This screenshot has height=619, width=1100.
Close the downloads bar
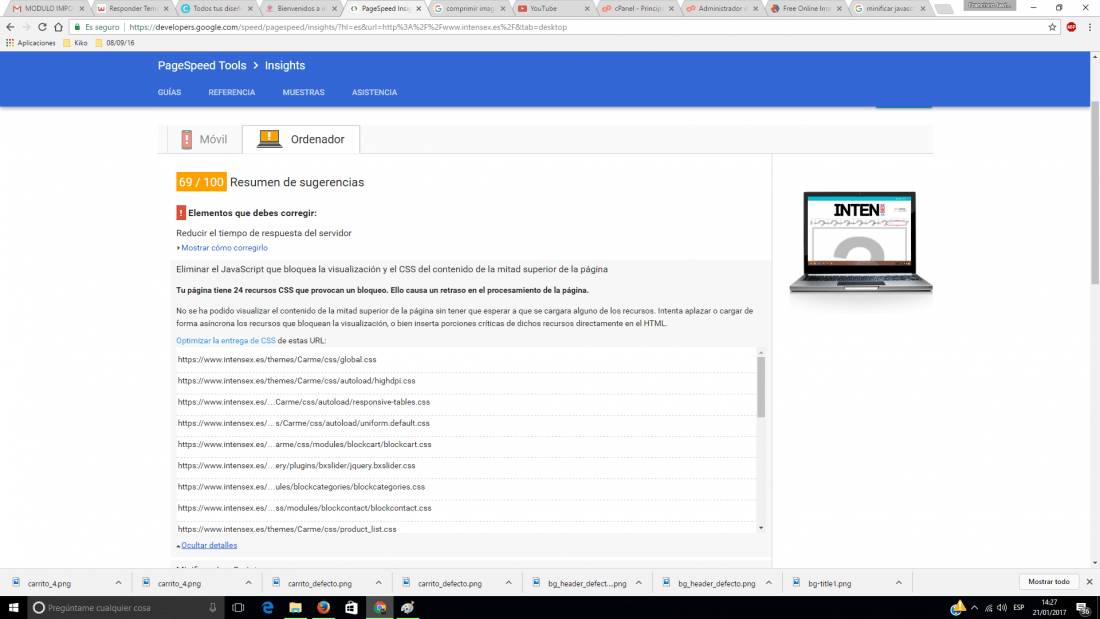pyautogui.click(x=1089, y=582)
